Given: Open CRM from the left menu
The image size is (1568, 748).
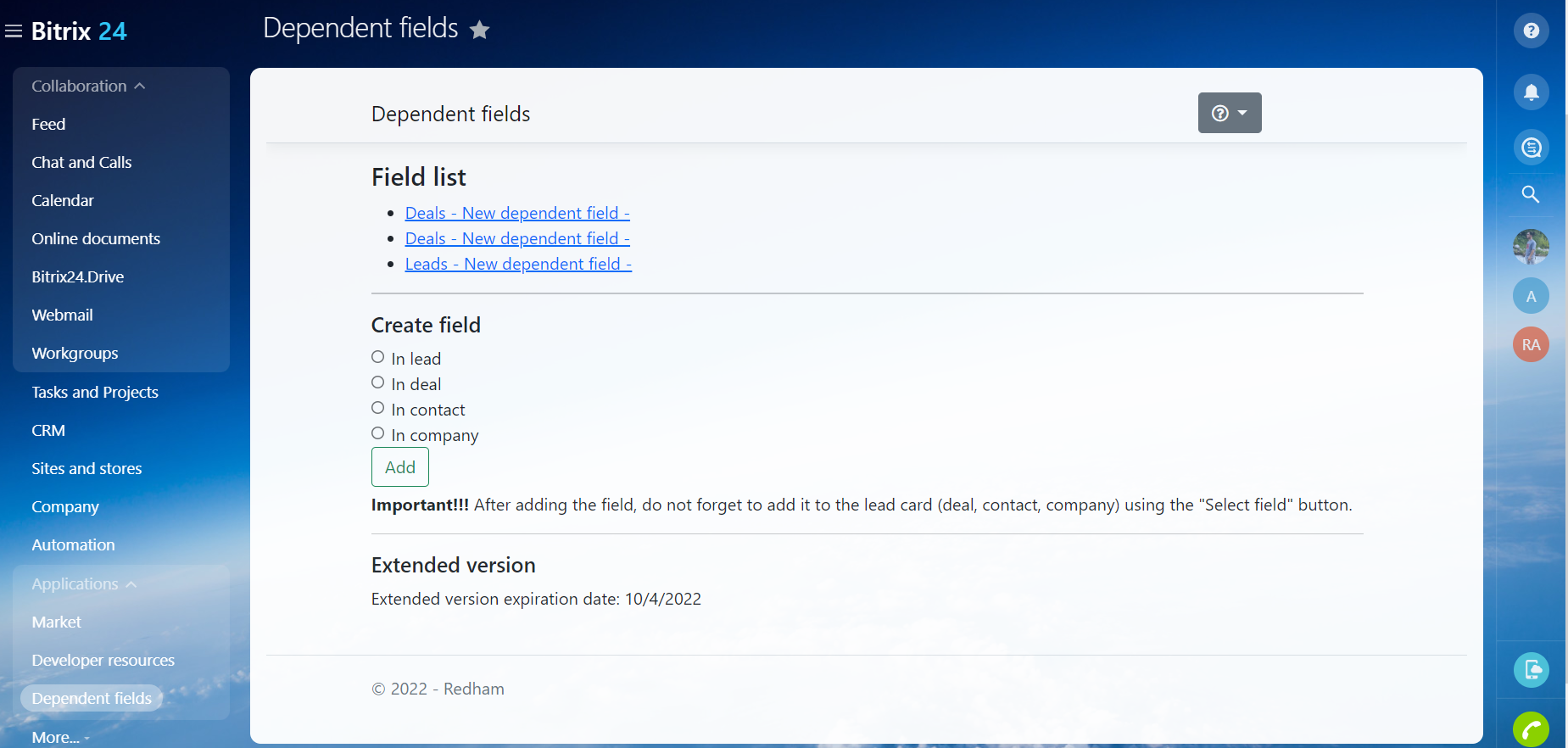Looking at the screenshot, I should pyautogui.click(x=48, y=430).
